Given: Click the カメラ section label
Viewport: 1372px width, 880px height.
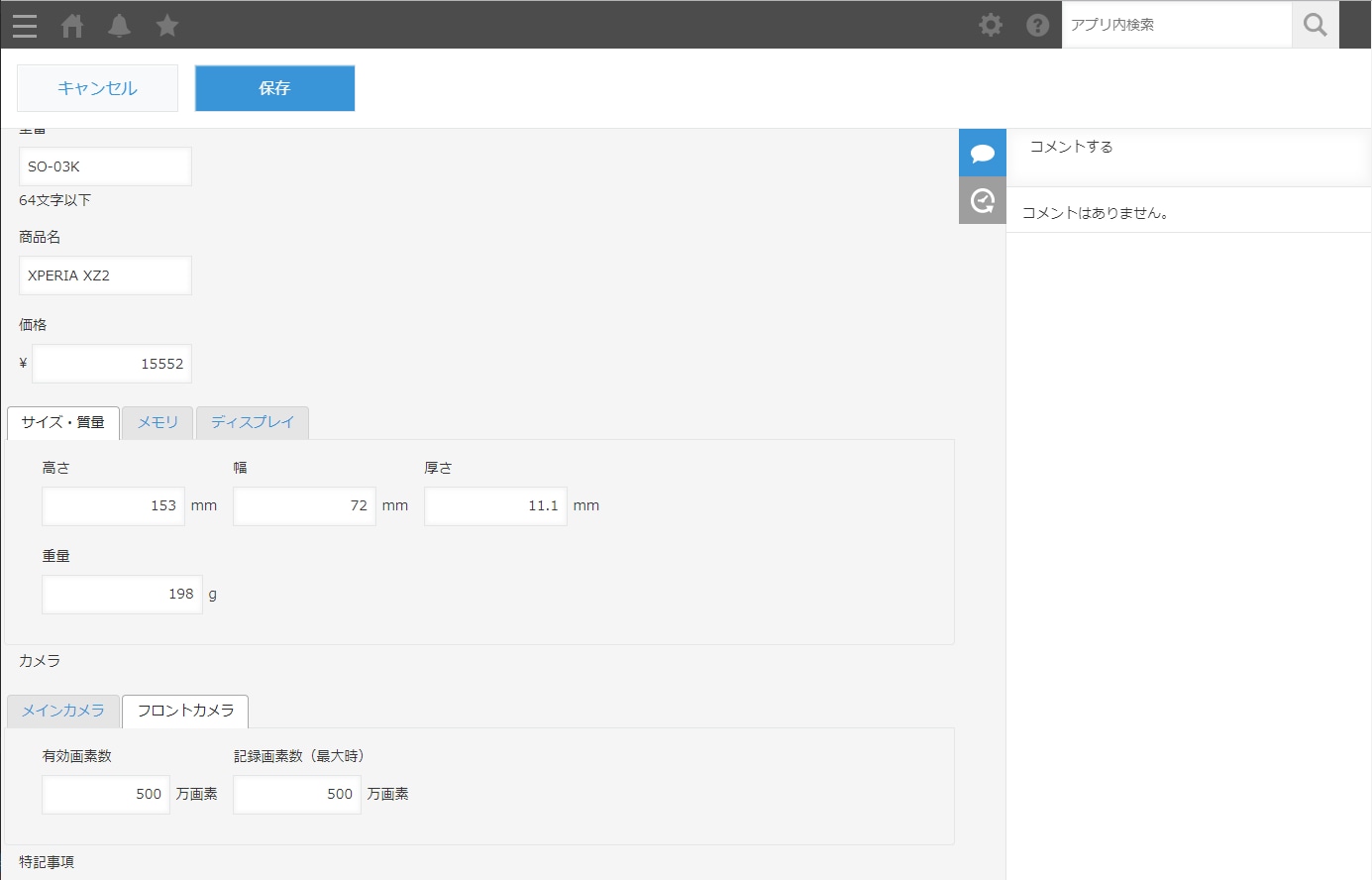Looking at the screenshot, I should (x=40, y=661).
